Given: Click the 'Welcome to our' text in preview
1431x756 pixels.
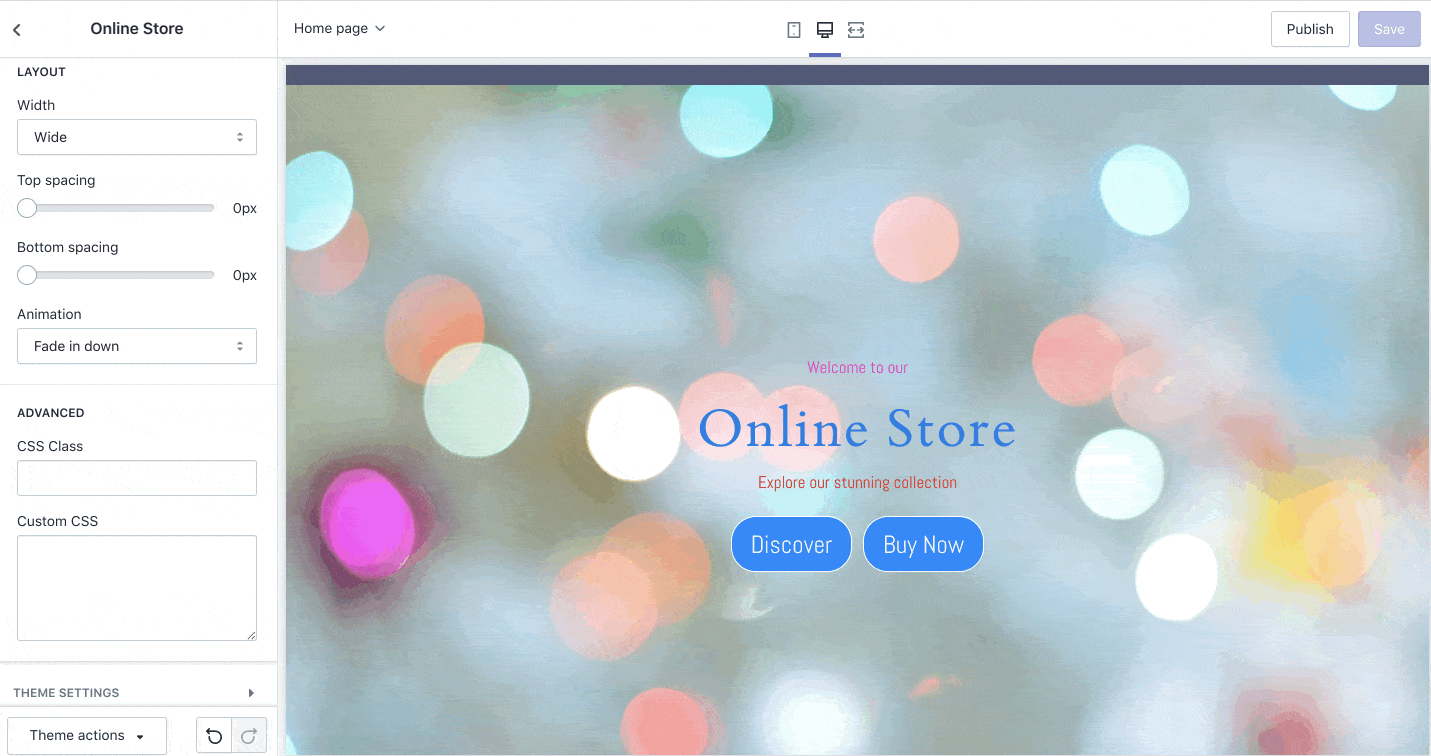Looking at the screenshot, I should pyautogui.click(x=857, y=367).
